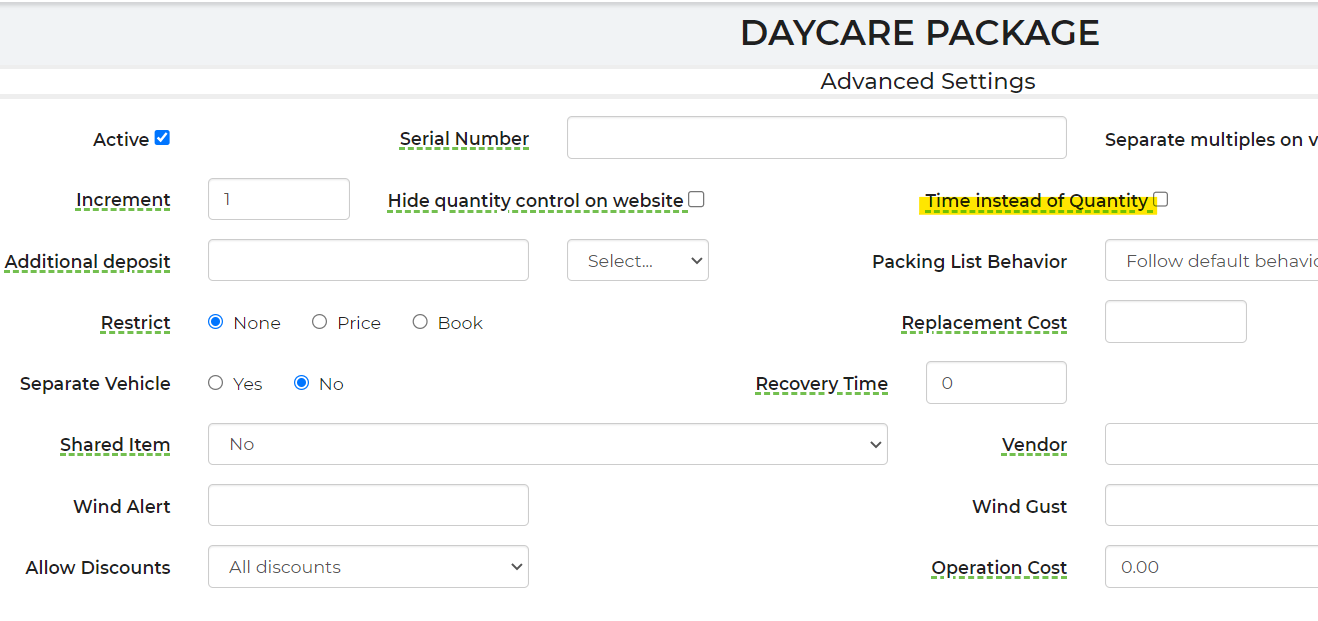
Task: Open Packing List Behavior dropdown
Action: pyautogui.click(x=1211, y=261)
